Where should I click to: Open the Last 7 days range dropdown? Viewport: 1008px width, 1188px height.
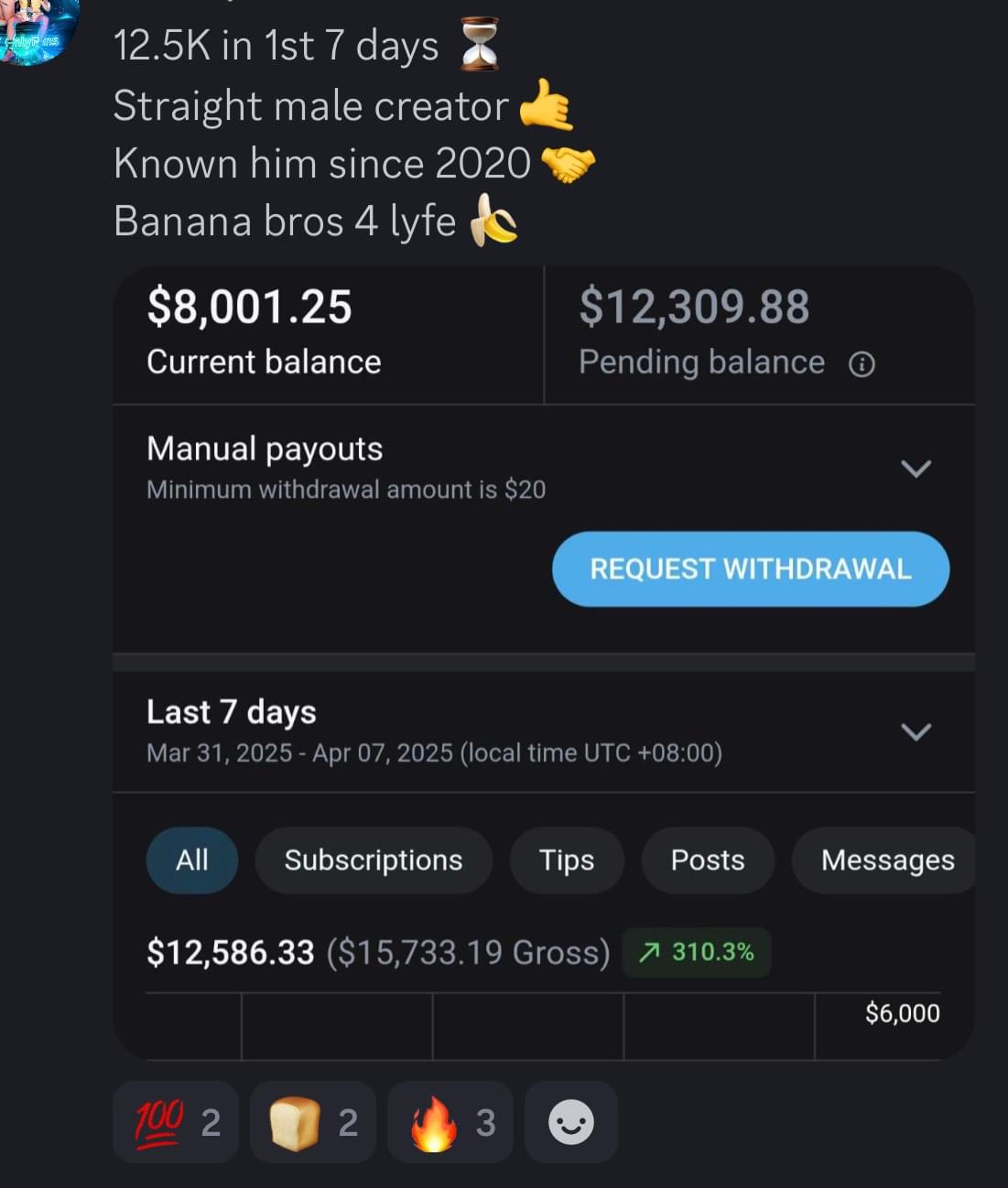point(916,731)
